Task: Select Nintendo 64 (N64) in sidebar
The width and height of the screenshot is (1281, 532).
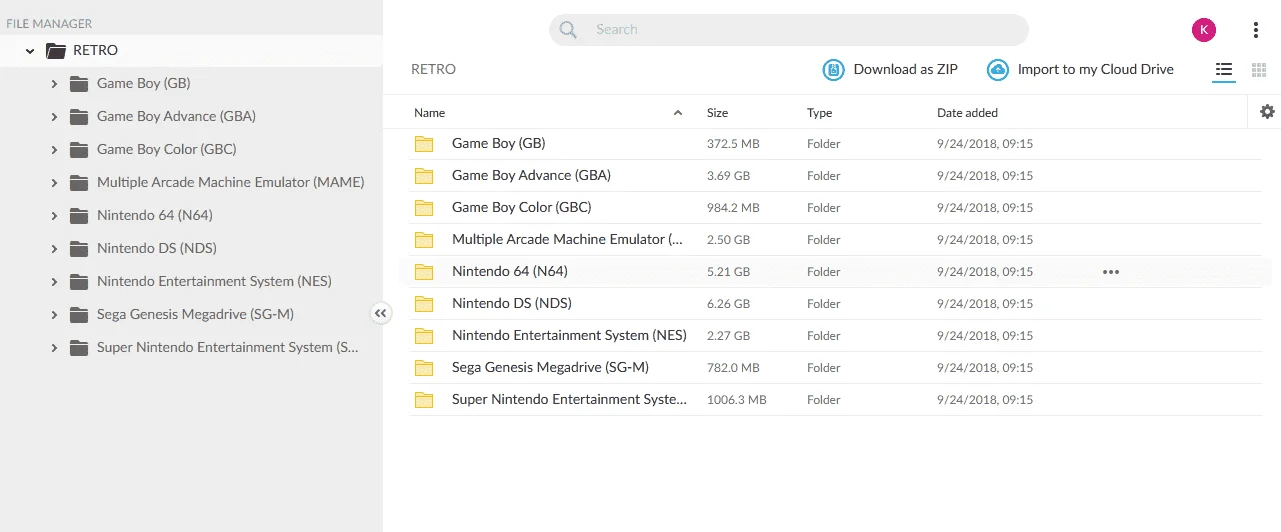Action: coord(154,215)
